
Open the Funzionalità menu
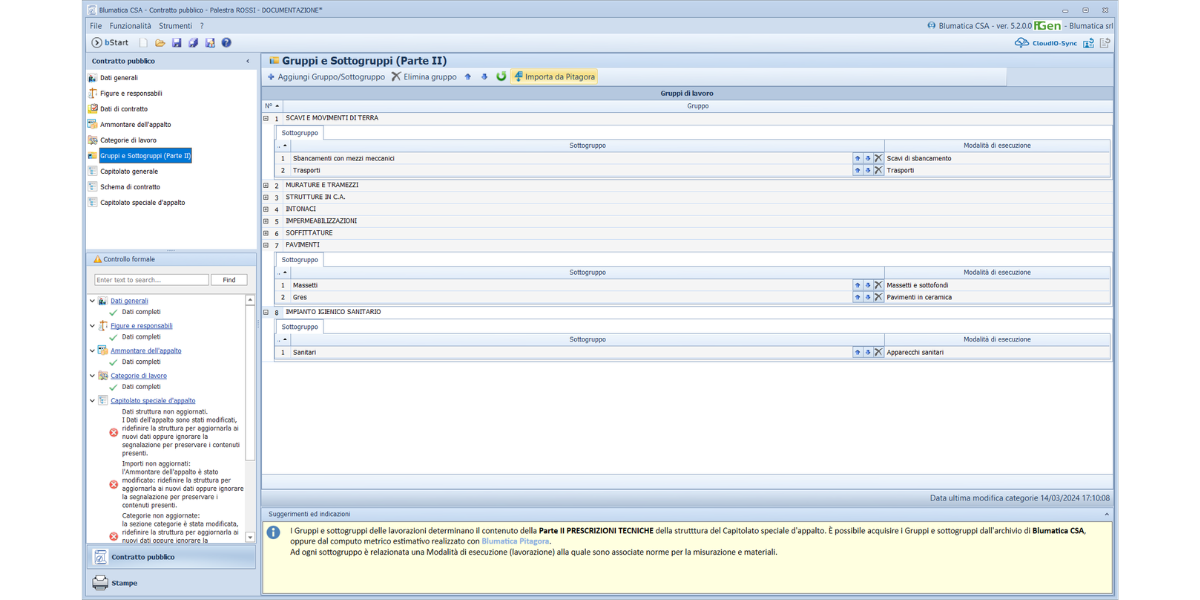coord(130,26)
